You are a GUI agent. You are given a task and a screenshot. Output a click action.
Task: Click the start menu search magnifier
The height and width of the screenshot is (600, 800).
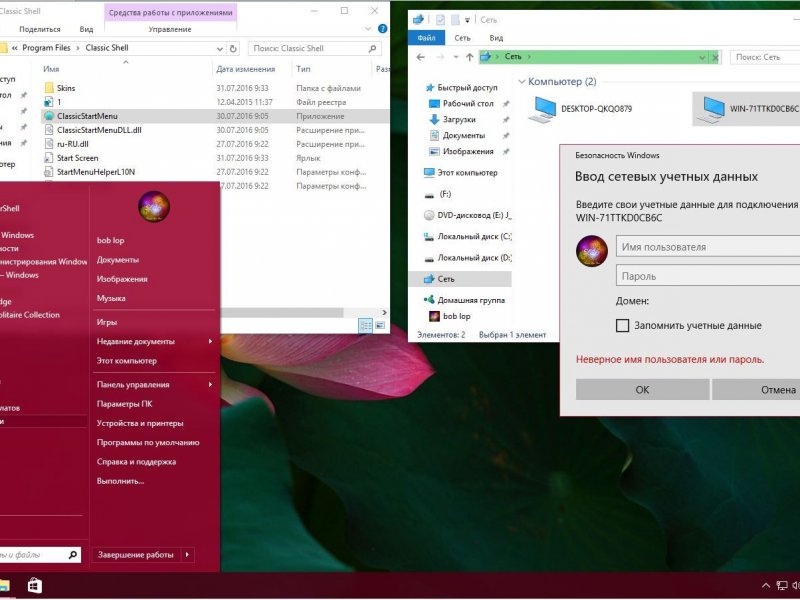coord(73,555)
